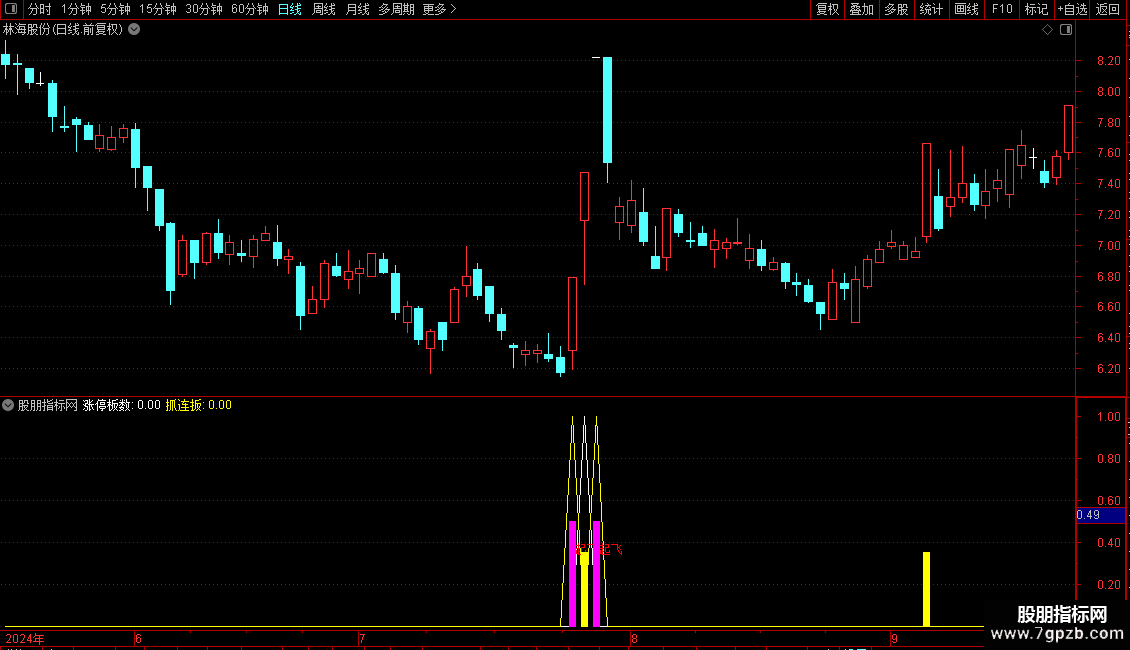Screen dimensions: 1130x650
Task: Open the 多周期 multi-period view
Action: 396,9
